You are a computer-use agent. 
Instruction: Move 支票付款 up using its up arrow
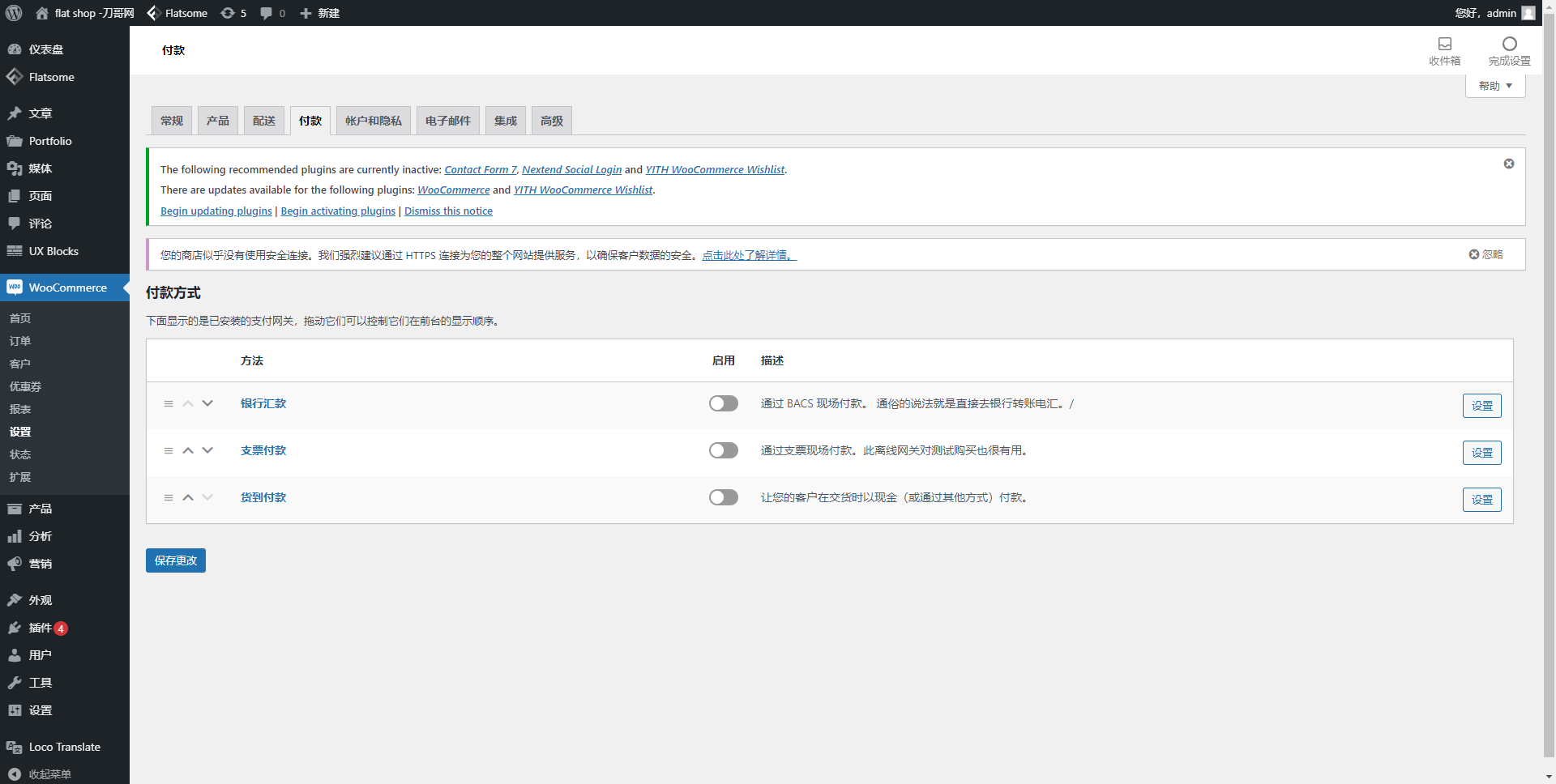pyautogui.click(x=187, y=450)
